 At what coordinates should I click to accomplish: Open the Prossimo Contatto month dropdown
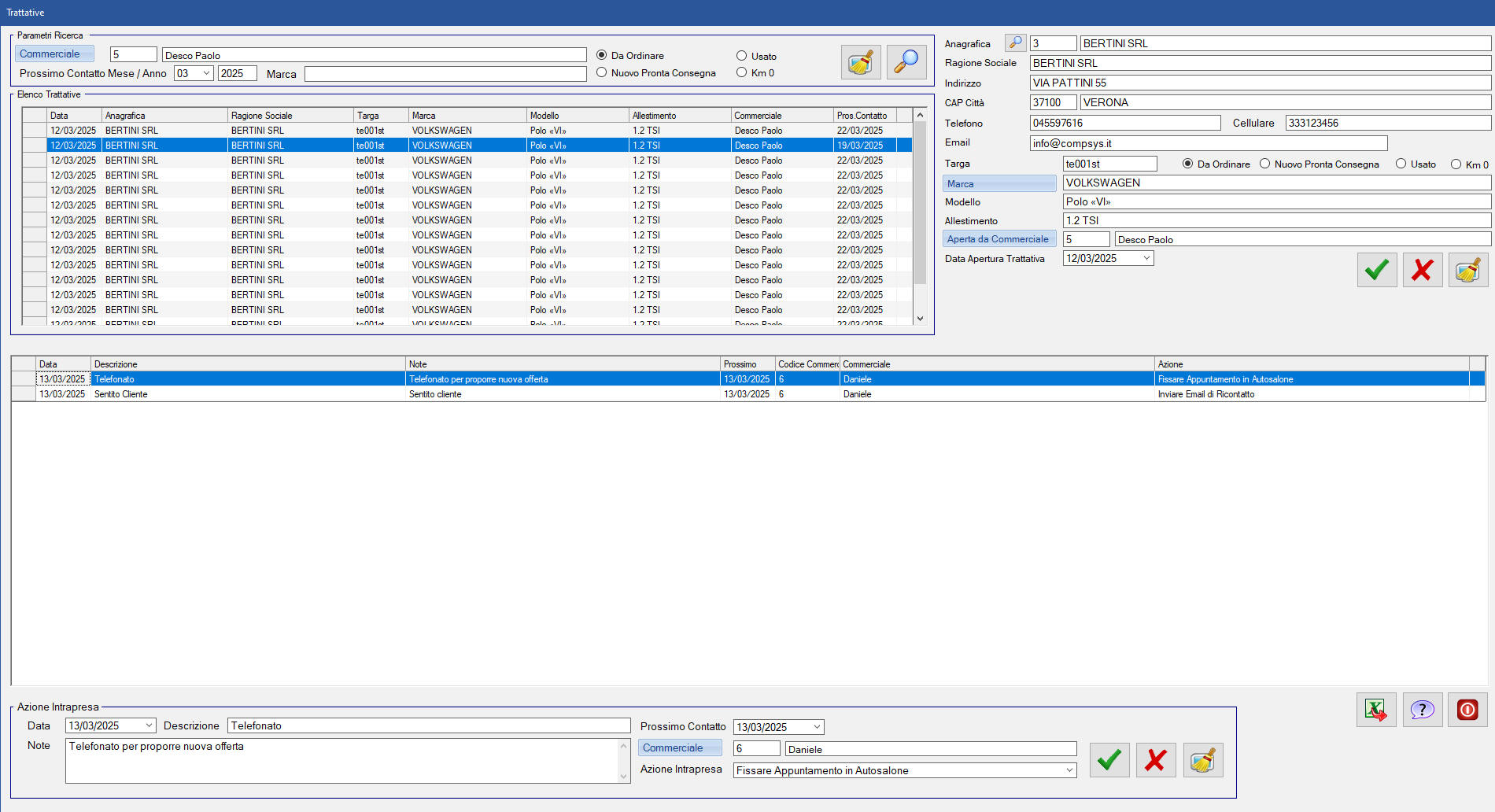[206, 73]
